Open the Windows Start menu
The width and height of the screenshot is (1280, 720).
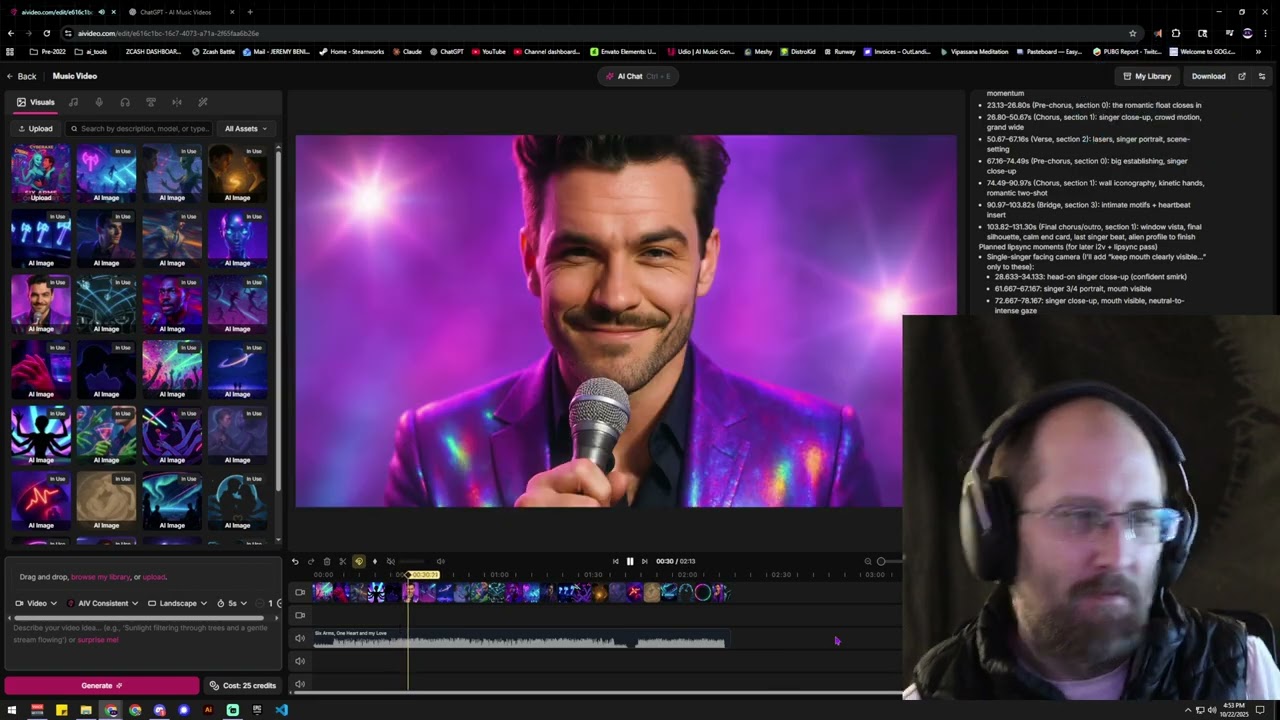[x=12, y=710]
